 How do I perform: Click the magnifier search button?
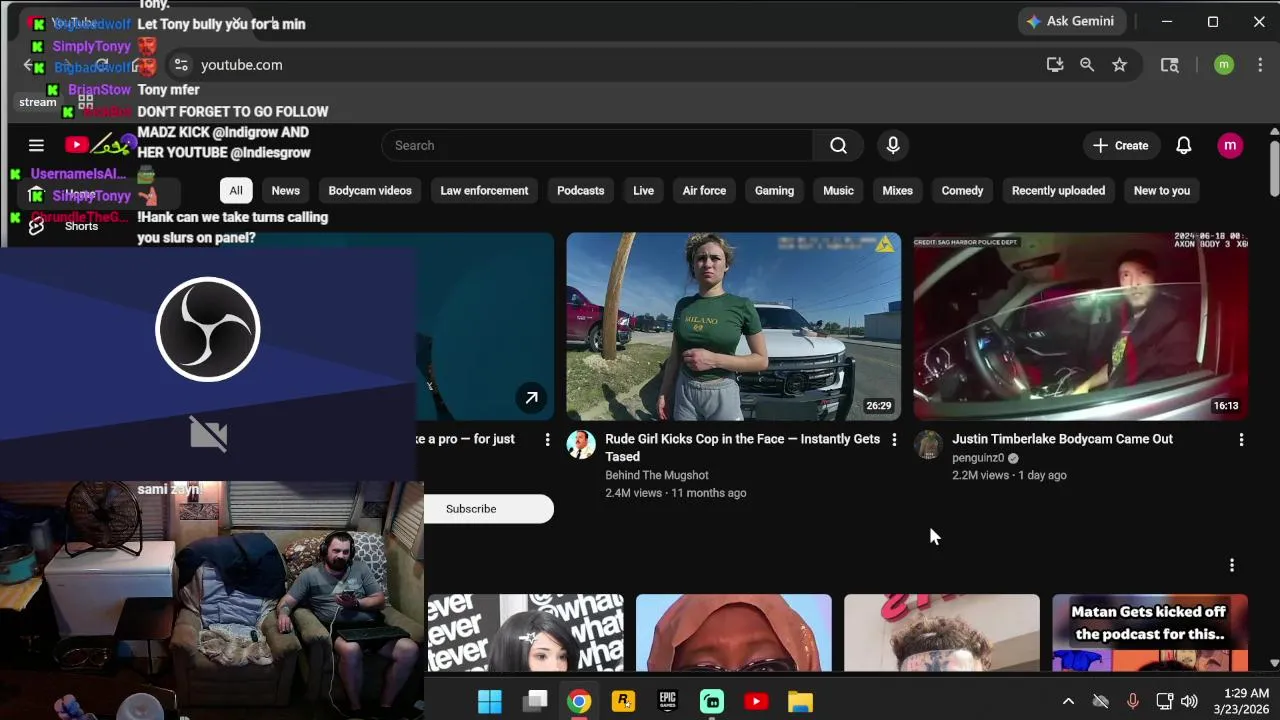(838, 146)
